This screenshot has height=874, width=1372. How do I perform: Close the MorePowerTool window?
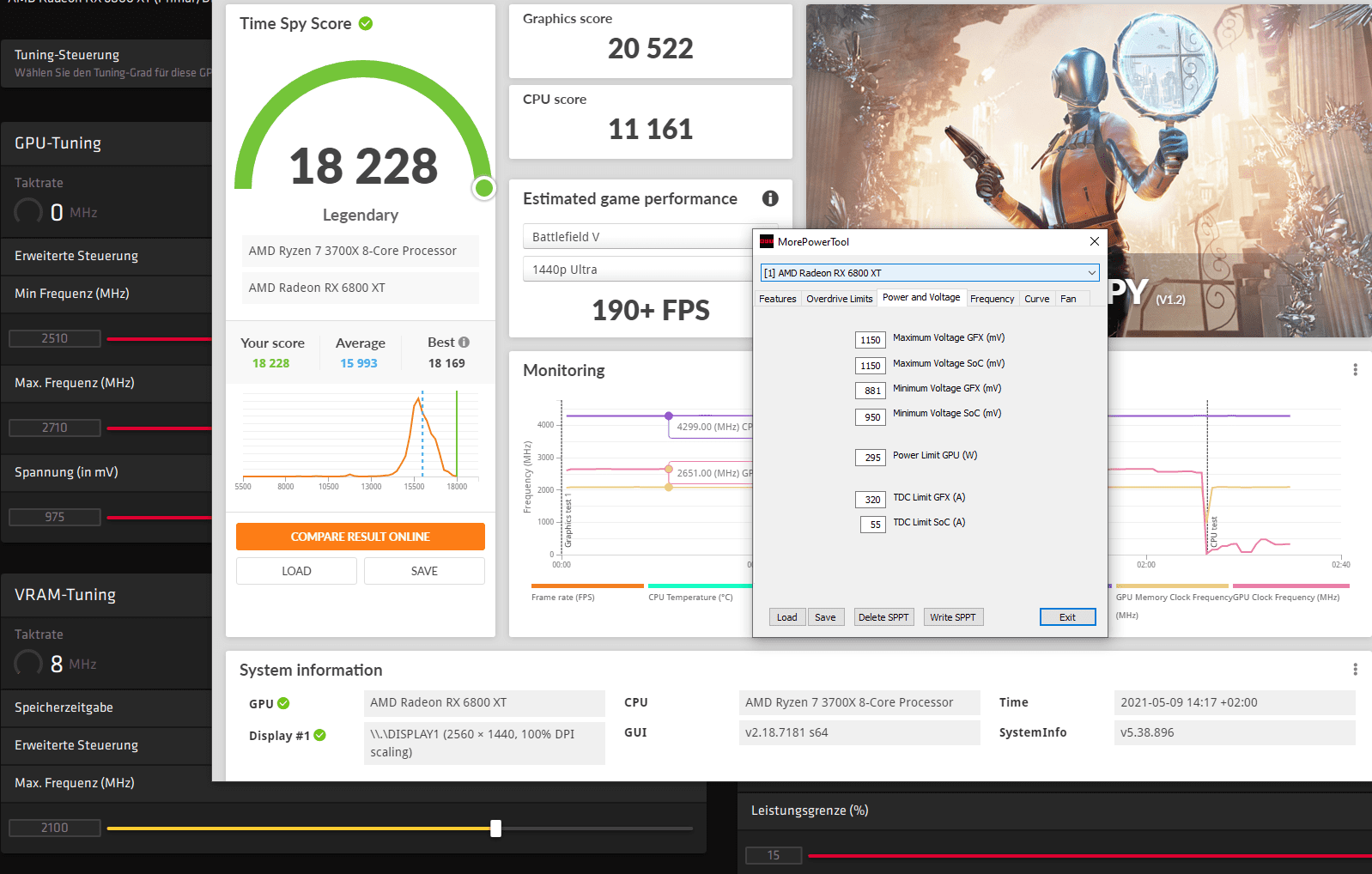(1094, 241)
